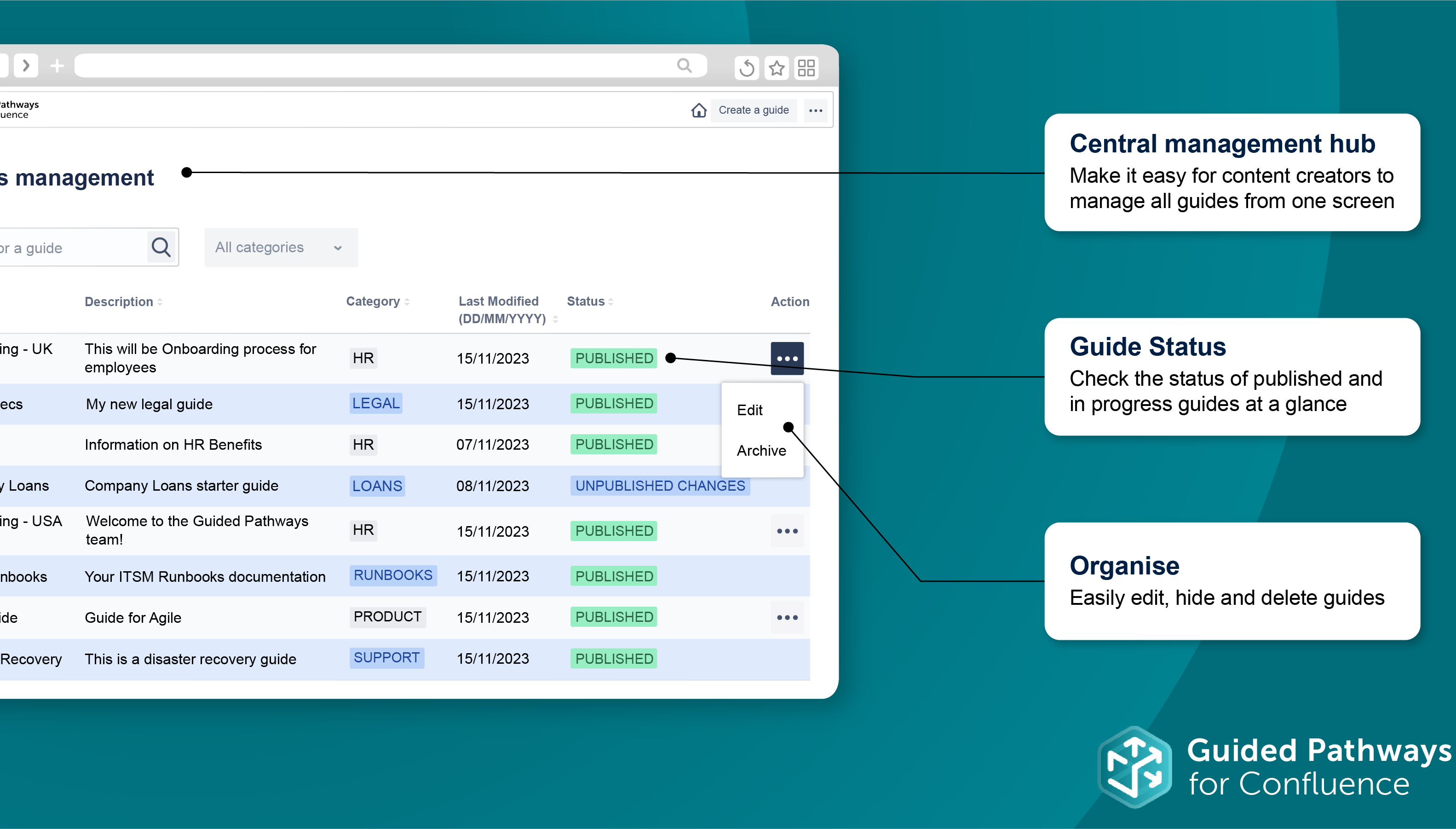Click the search magnifier in guide search box

(x=161, y=247)
